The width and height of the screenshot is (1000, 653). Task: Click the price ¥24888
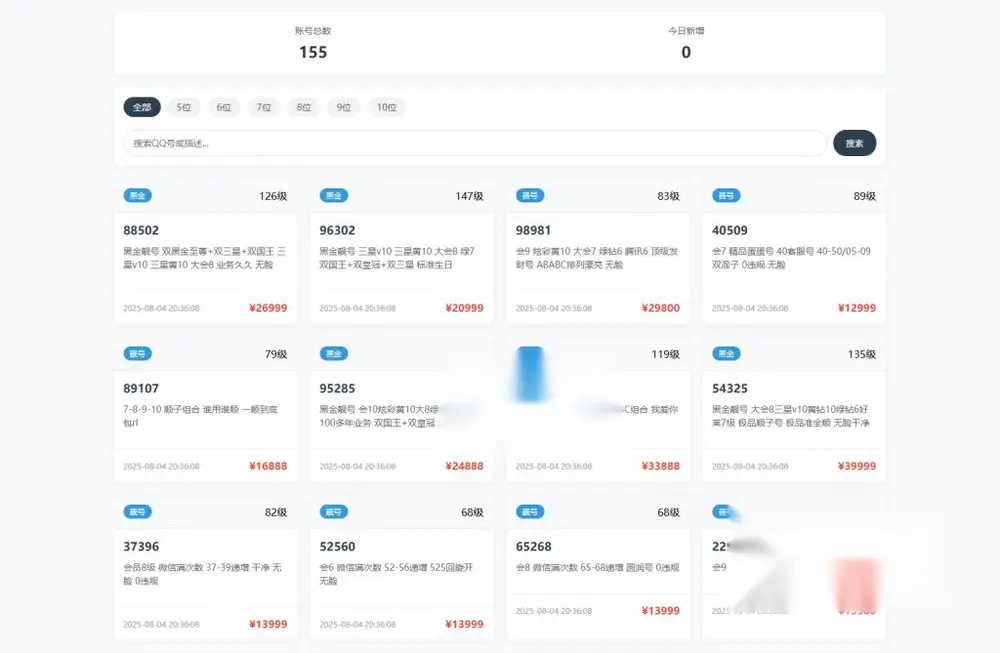click(x=464, y=466)
